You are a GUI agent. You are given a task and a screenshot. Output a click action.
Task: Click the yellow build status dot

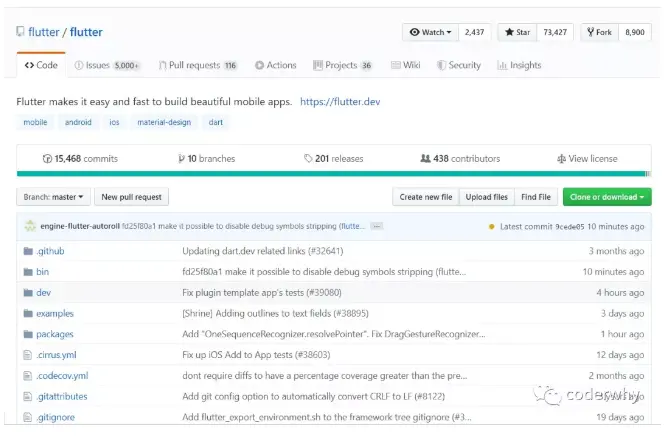click(x=492, y=227)
